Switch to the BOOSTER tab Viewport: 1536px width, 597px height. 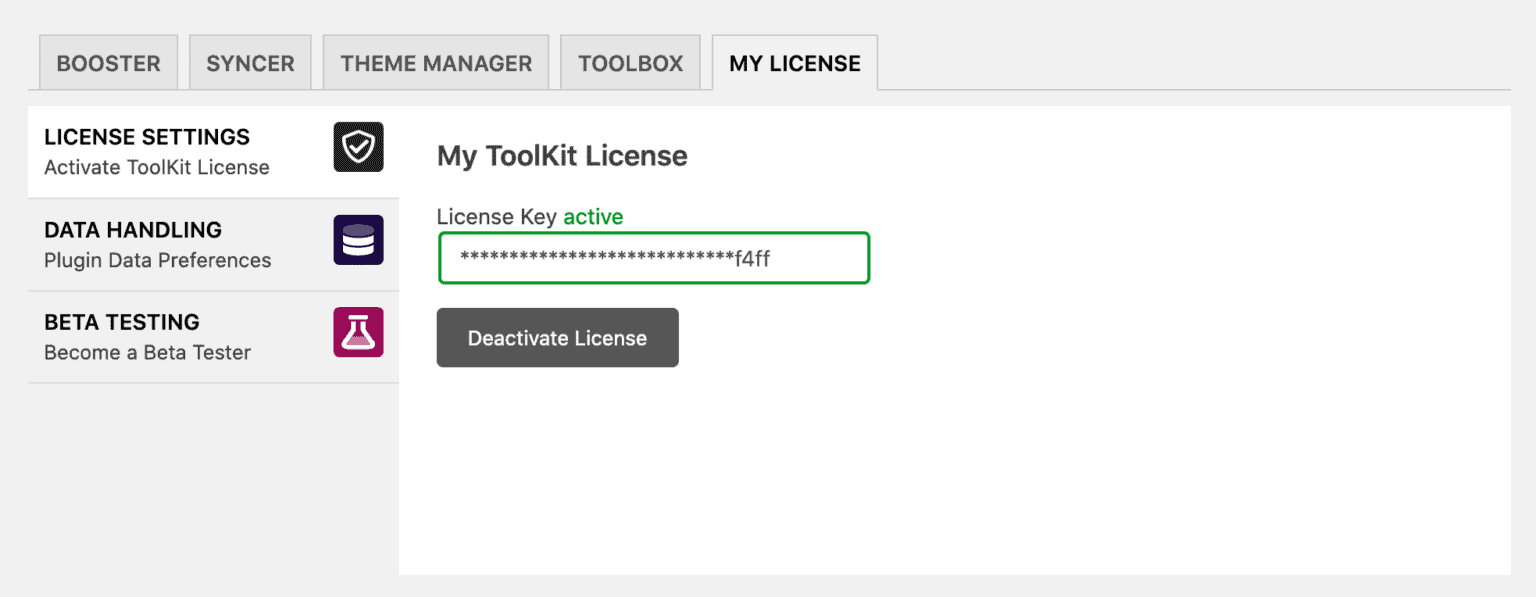(x=107, y=62)
